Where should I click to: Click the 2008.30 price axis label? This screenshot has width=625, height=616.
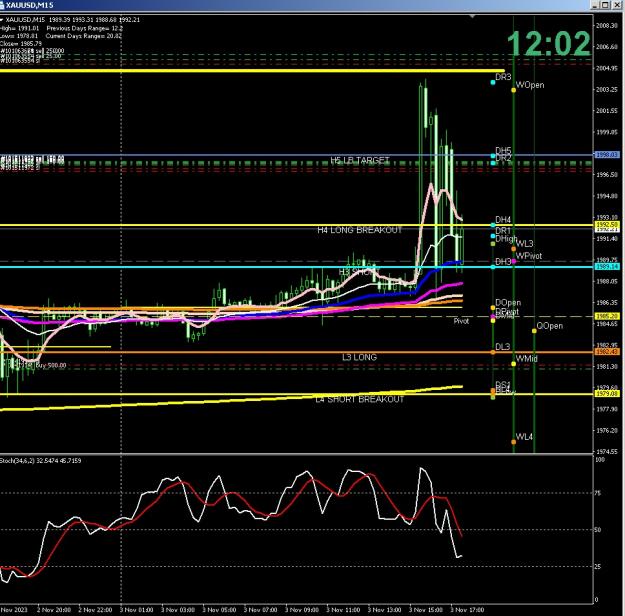click(607, 26)
